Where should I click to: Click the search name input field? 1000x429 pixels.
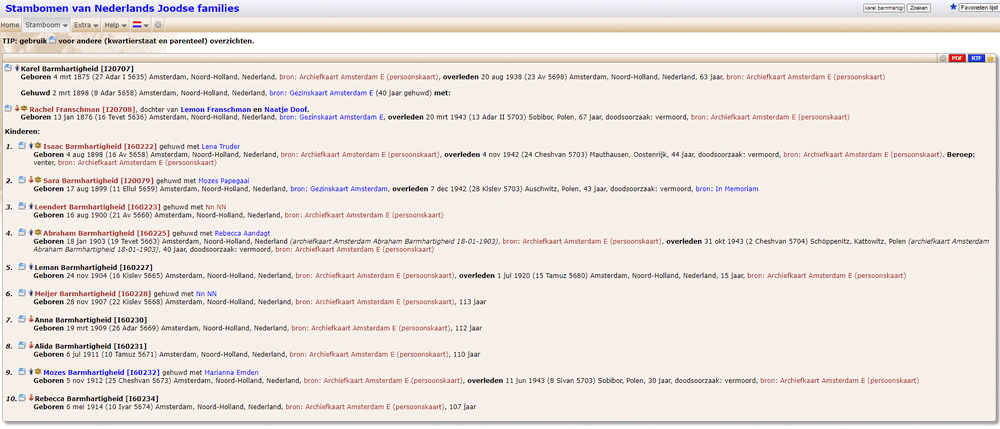(x=883, y=8)
